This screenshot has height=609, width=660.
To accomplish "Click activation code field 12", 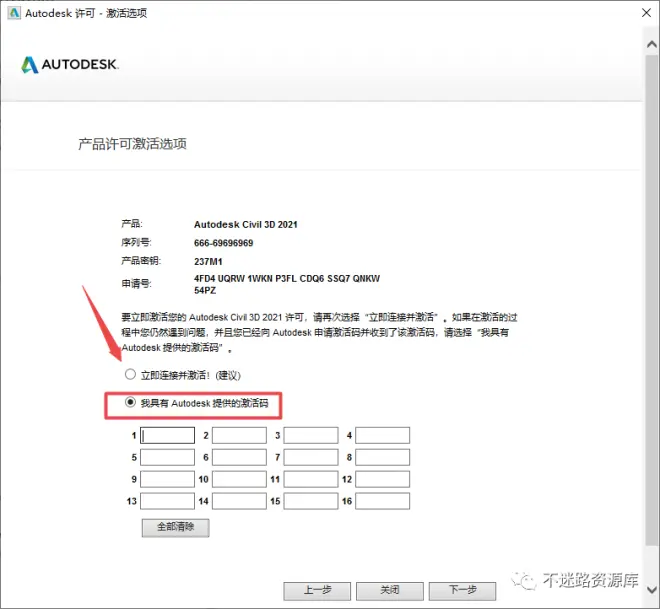I will click(x=382, y=479).
